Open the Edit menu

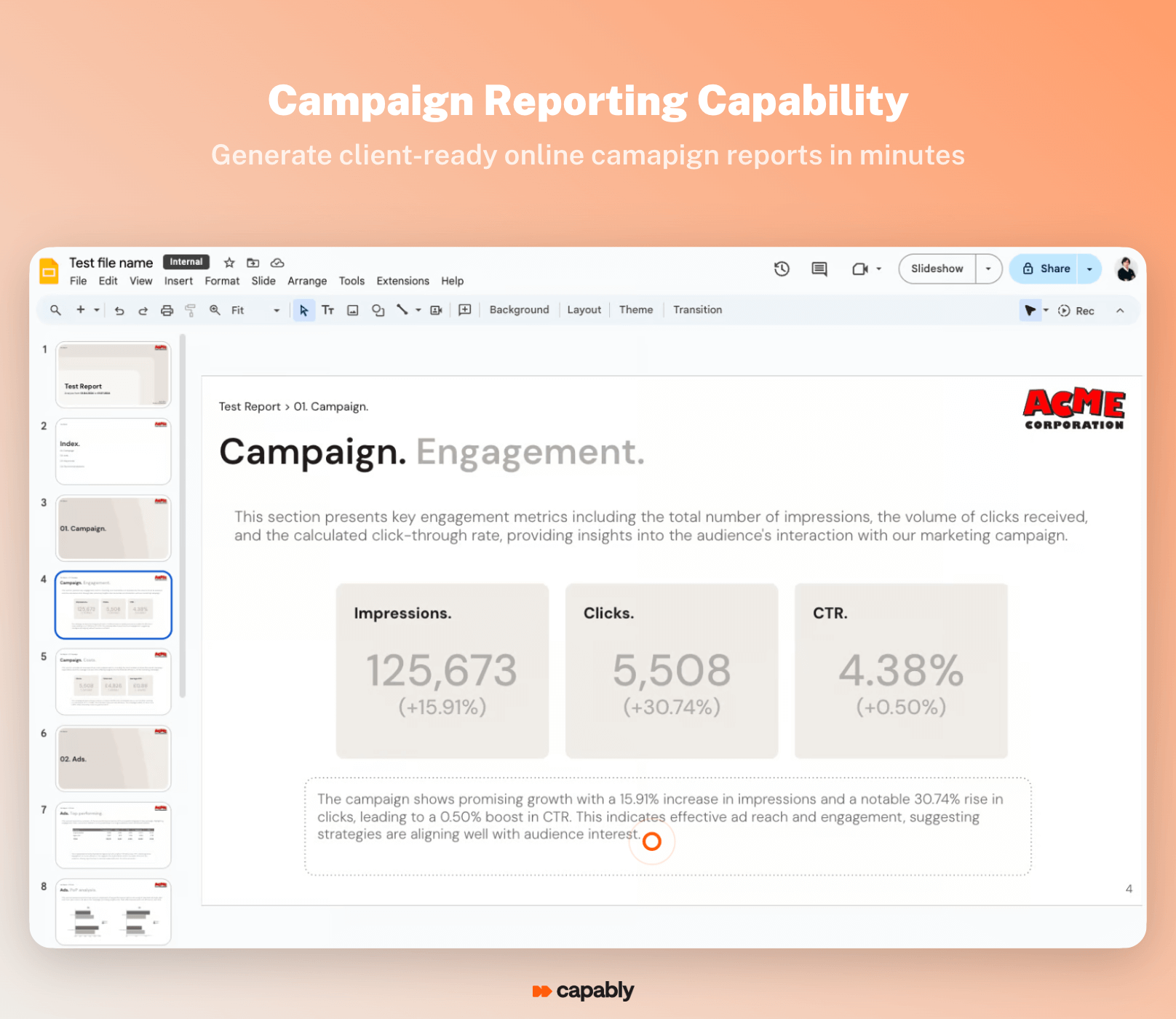tap(108, 281)
